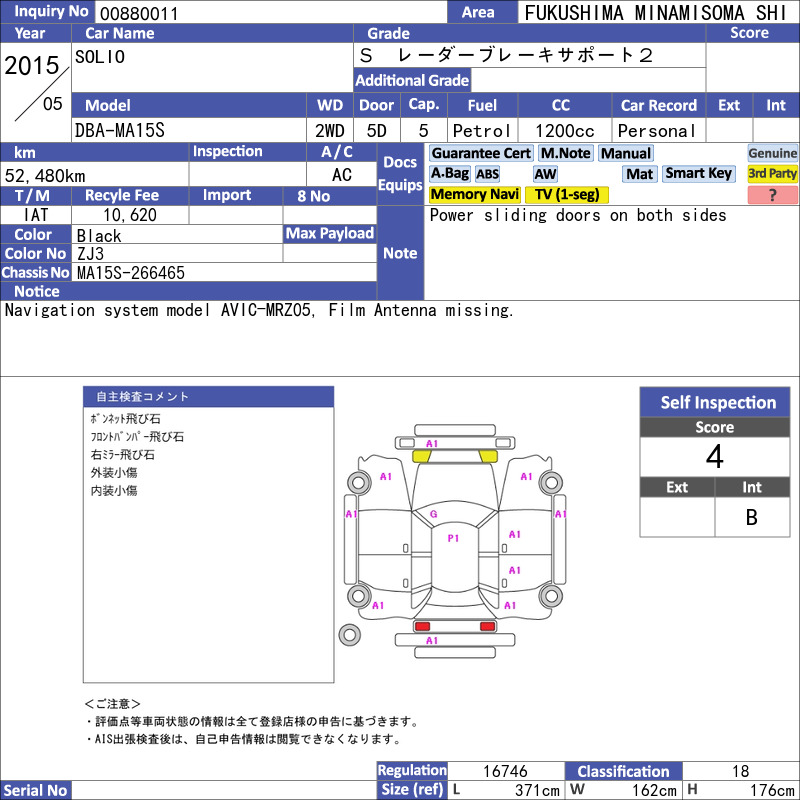Click the Petrol fuel value
Screen dimensions: 800x800
(x=482, y=131)
